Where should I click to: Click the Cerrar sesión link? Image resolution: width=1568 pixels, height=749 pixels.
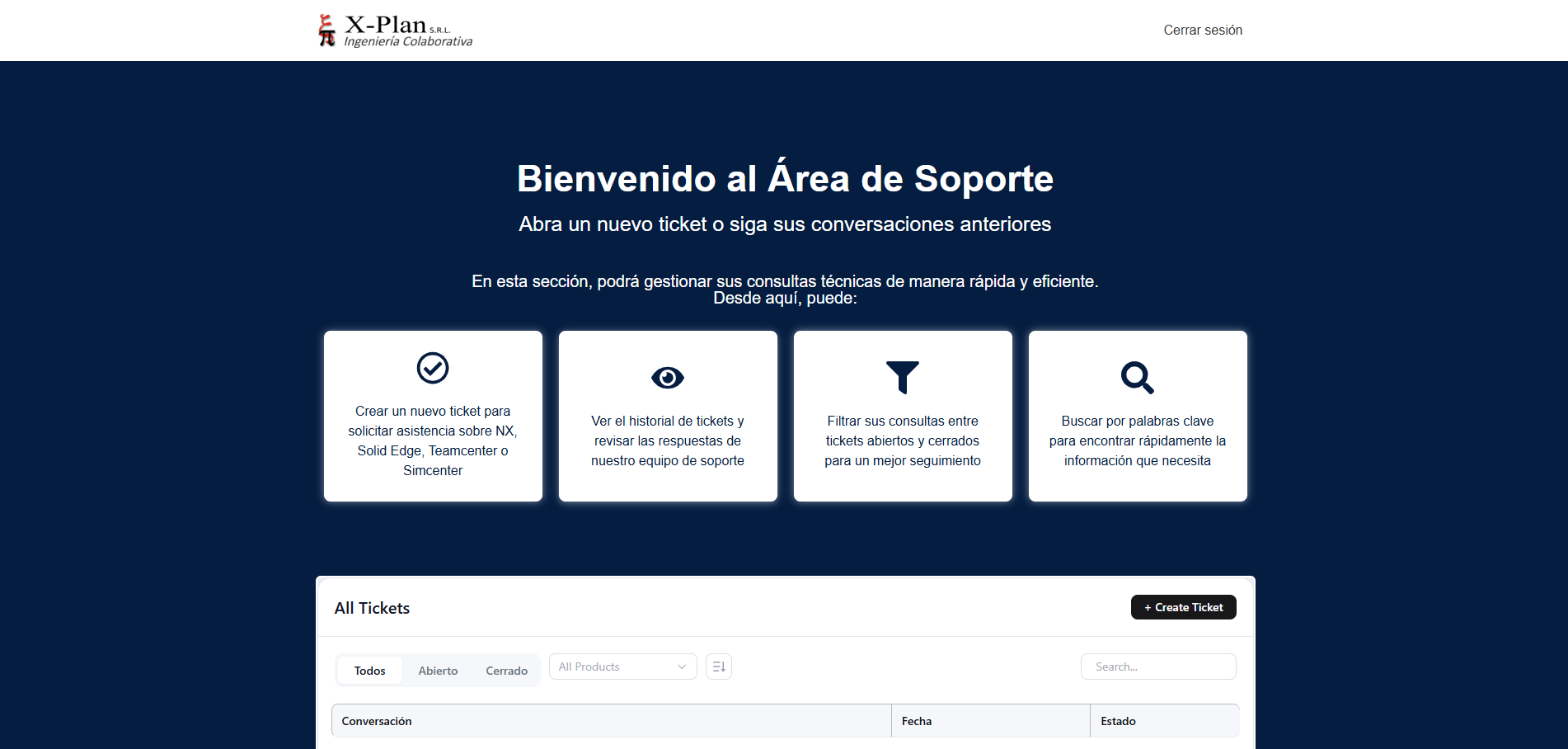click(1203, 31)
